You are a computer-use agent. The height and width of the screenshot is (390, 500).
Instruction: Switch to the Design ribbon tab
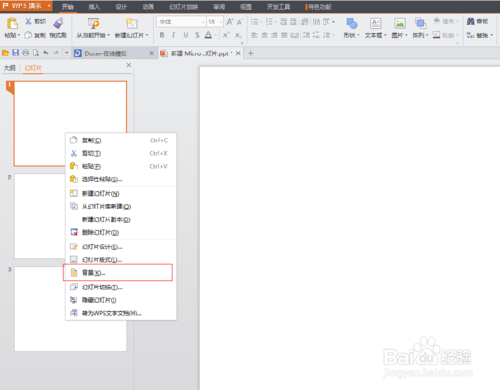pyautogui.click(x=121, y=7)
